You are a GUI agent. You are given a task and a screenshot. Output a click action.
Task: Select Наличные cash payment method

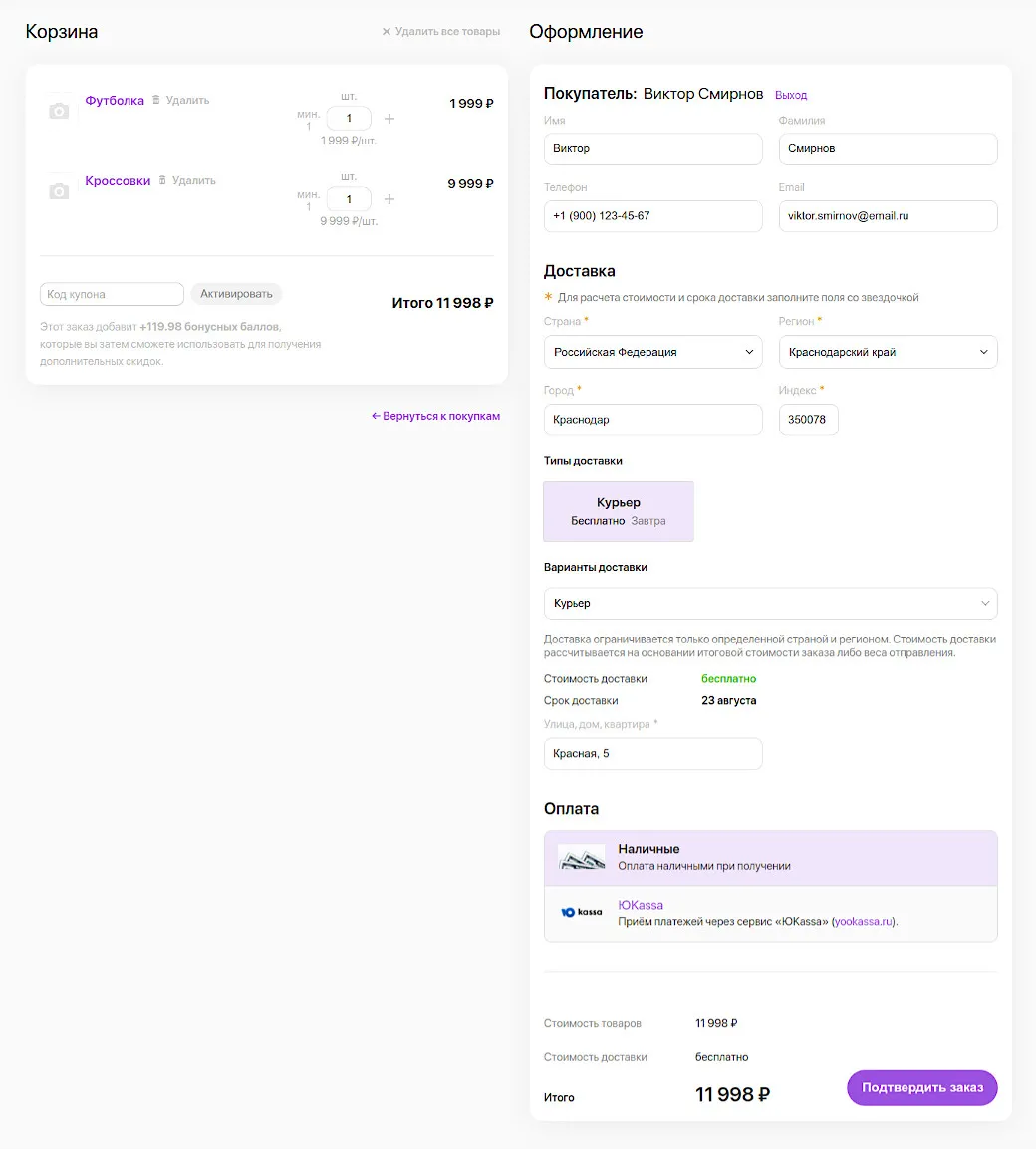click(770, 858)
